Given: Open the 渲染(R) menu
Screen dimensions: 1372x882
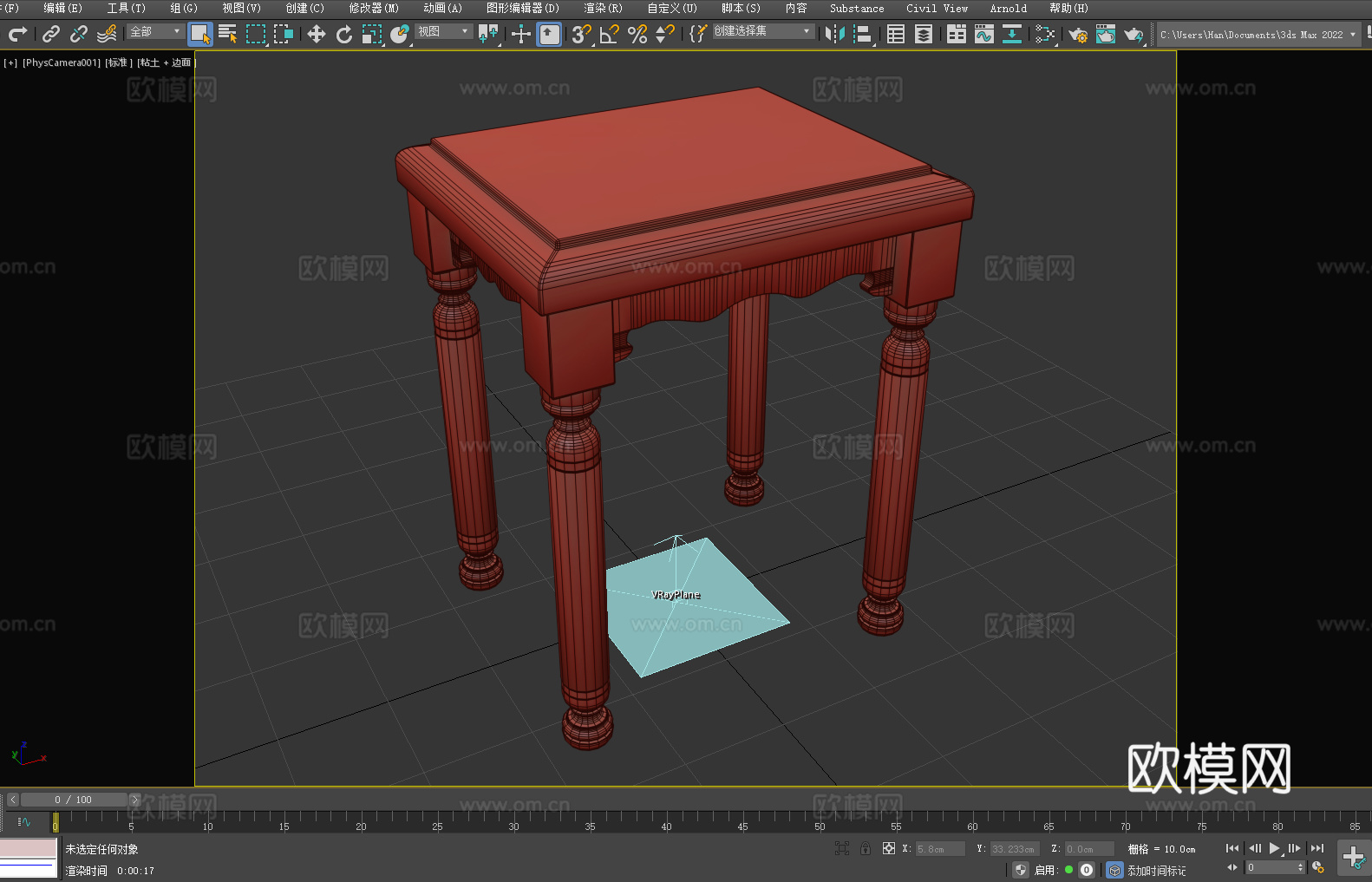Looking at the screenshot, I should point(603,8).
